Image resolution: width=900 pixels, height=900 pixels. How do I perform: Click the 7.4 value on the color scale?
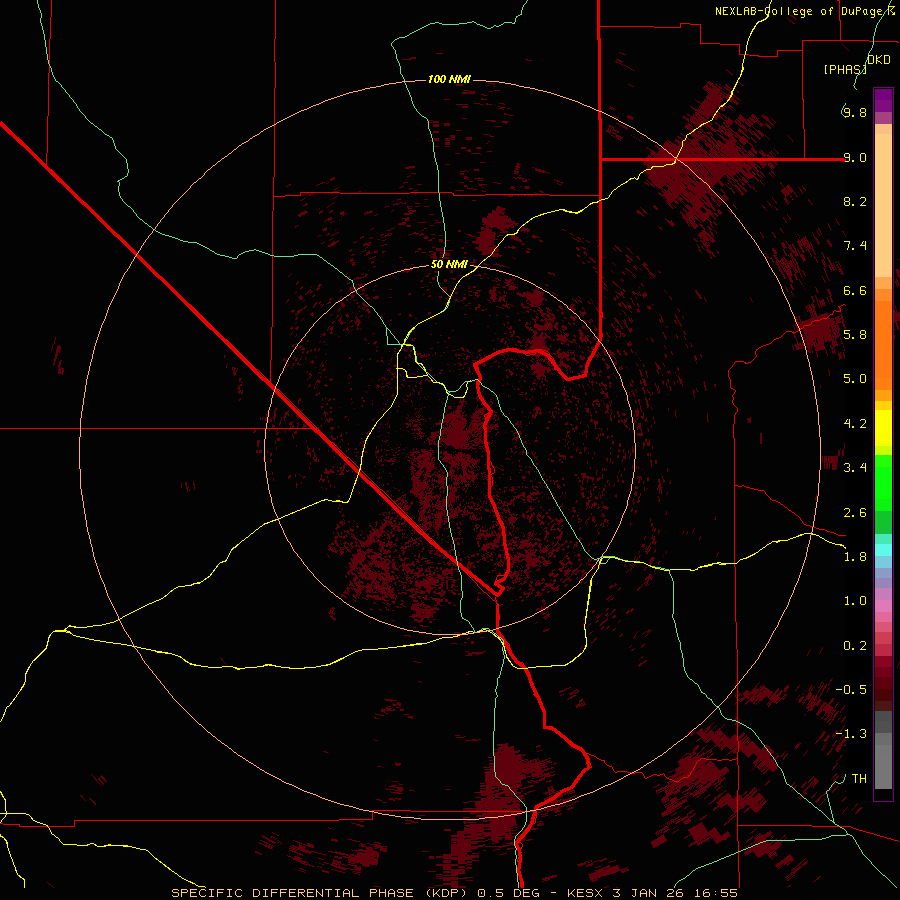pyautogui.click(x=855, y=246)
